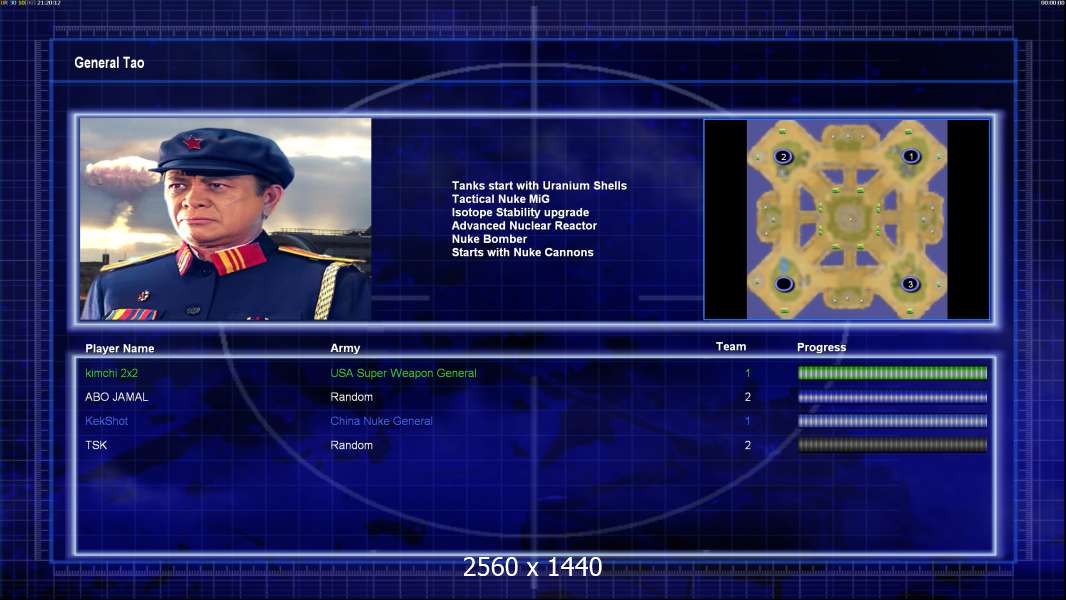The height and width of the screenshot is (600, 1066).
Task: Click ABO JAMAL's 'Random' army entry
Action: [351, 397]
